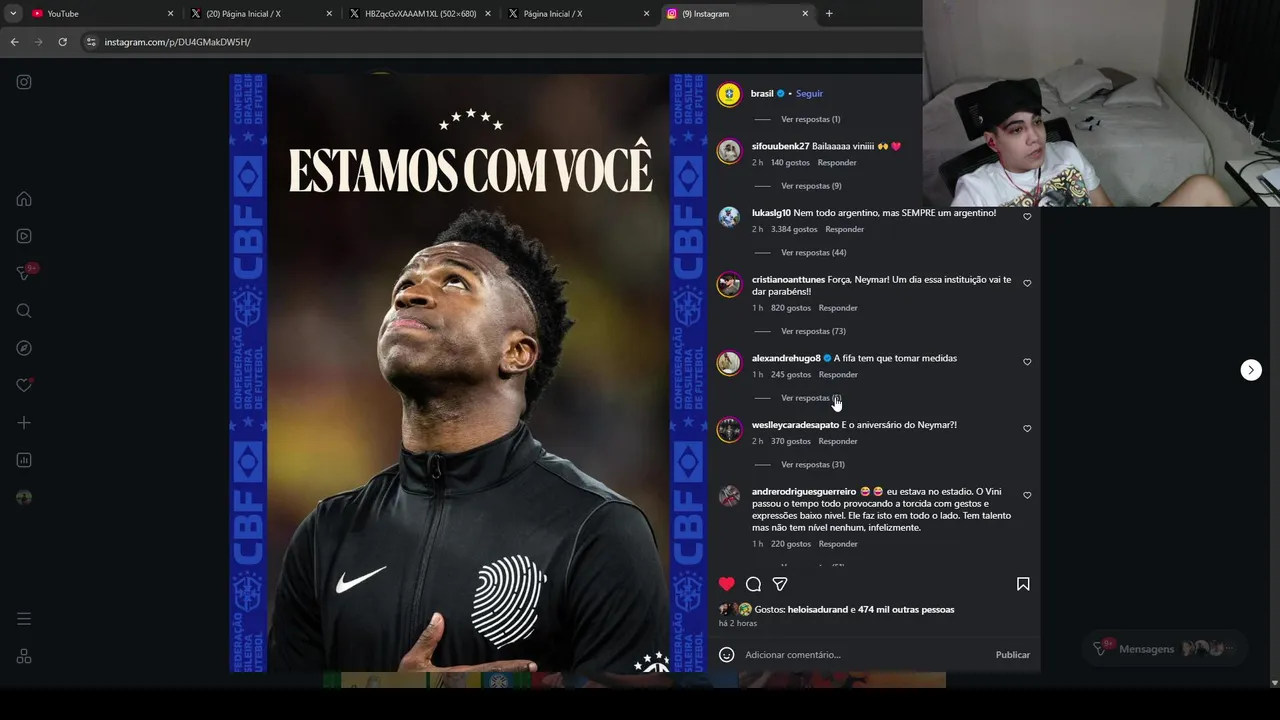This screenshot has width=1280, height=720.
Task: Like andrerodriguesguerreiro's comment
Action: 1027,496
